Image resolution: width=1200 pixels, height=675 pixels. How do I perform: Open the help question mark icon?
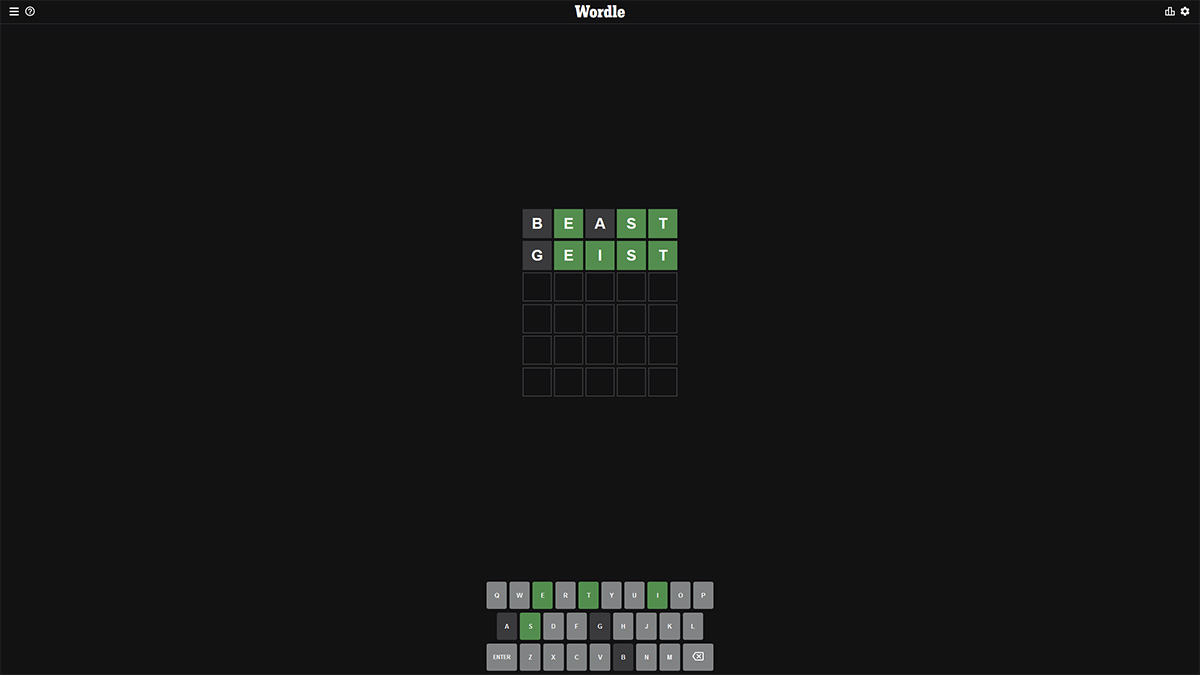(x=30, y=12)
